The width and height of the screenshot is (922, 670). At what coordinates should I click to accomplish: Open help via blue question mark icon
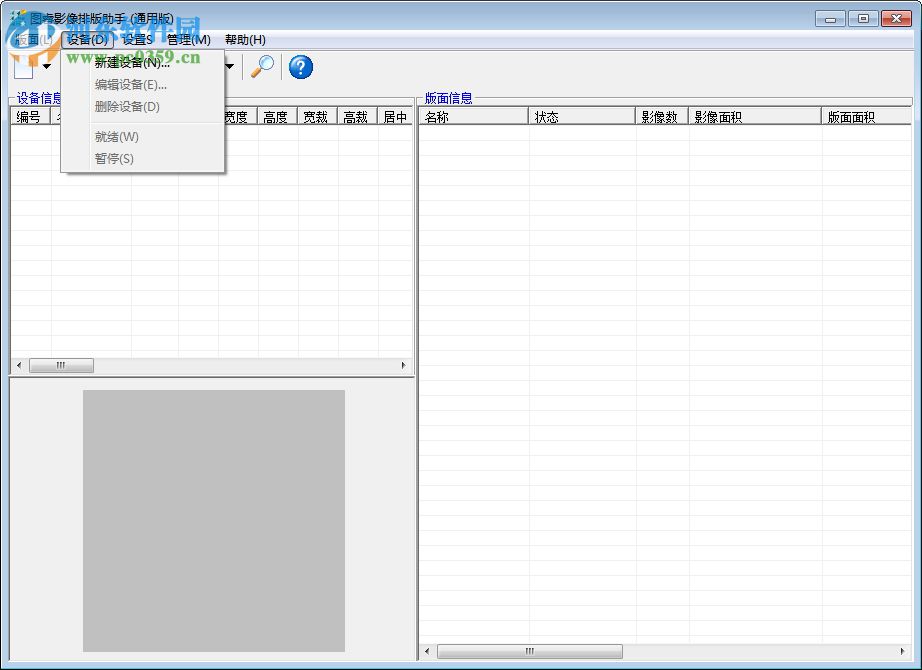[300, 66]
